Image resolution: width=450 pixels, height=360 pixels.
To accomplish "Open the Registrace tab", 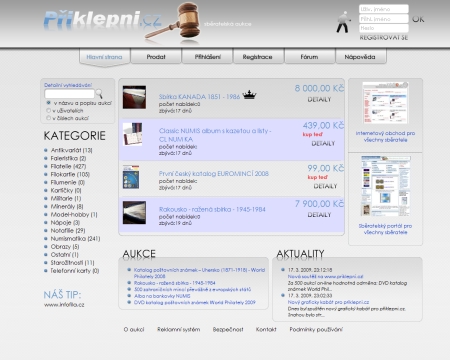I will [x=257, y=57].
